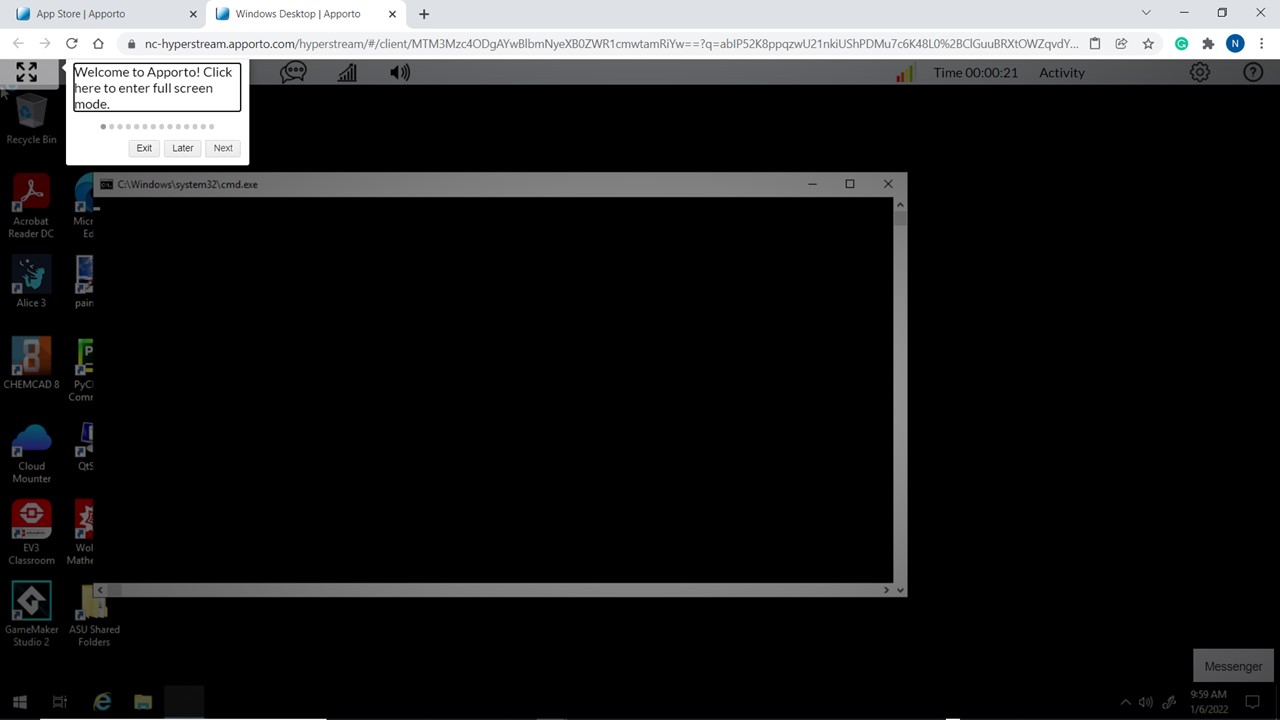Click the address bar URL field
This screenshot has width=1280, height=720.
point(611,44)
